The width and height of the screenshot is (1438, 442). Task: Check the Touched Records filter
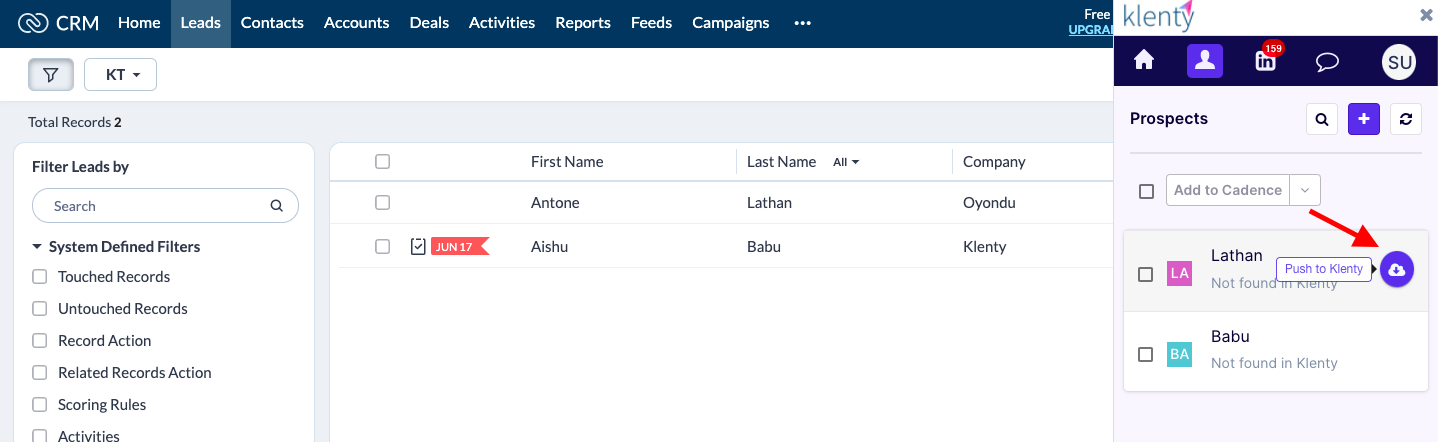pyautogui.click(x=40, y=277)
